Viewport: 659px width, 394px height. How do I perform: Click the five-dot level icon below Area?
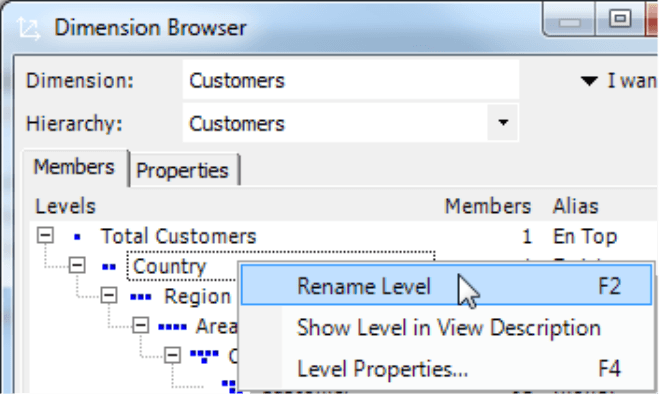point(204,357)
